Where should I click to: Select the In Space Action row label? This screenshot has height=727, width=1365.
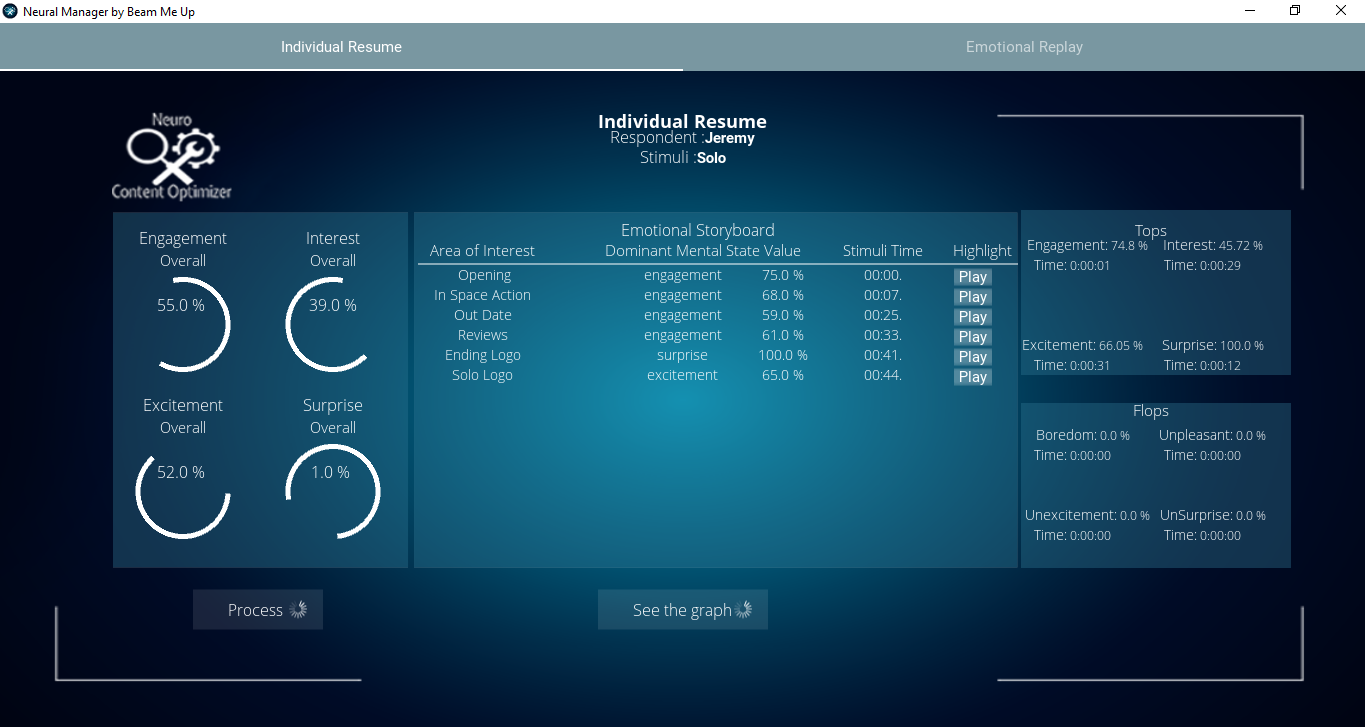coord(482,295)
